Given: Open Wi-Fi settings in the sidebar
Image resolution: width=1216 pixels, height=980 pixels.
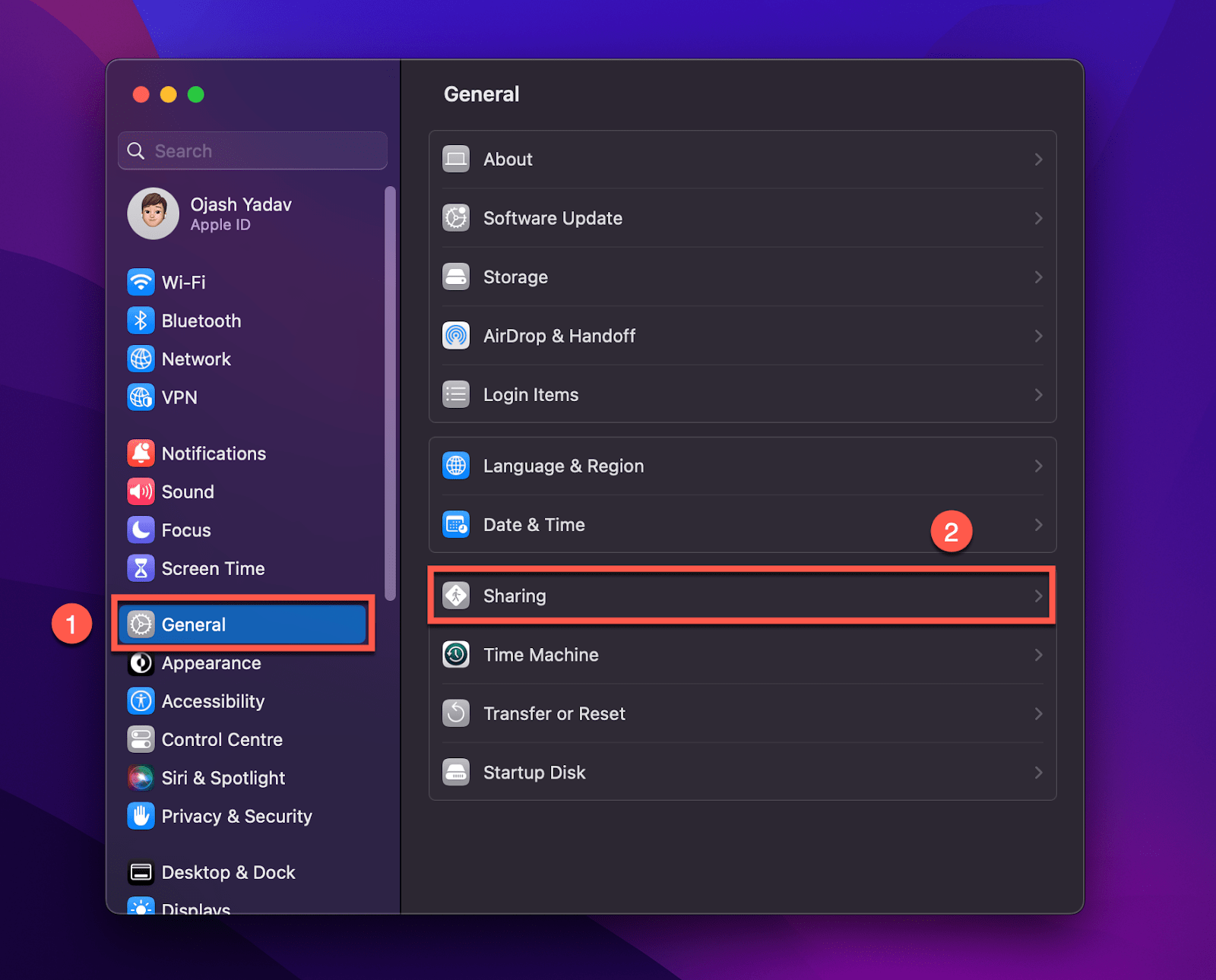Looking at the screenshot, I should (x=185, y=282).
